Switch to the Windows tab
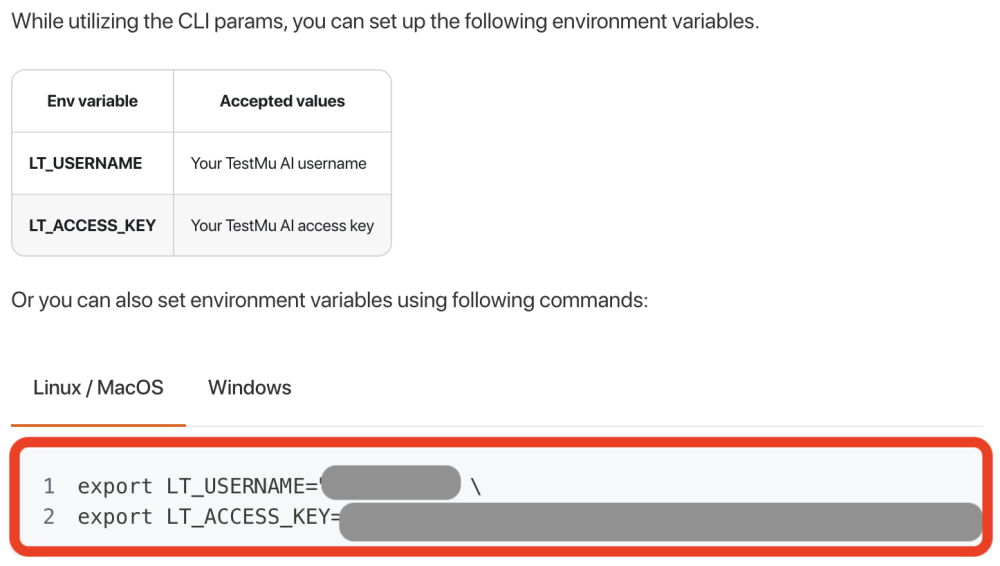Image resolution: width=1000 pixels, height=566 pixels. pyautogui.click(x=249, y=388)
